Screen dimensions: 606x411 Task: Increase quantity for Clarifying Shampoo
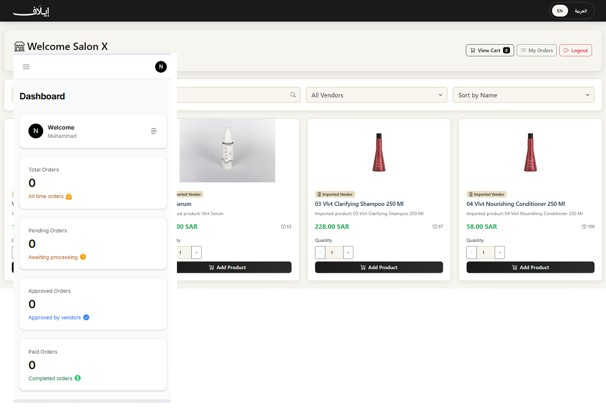coord(348,252)
